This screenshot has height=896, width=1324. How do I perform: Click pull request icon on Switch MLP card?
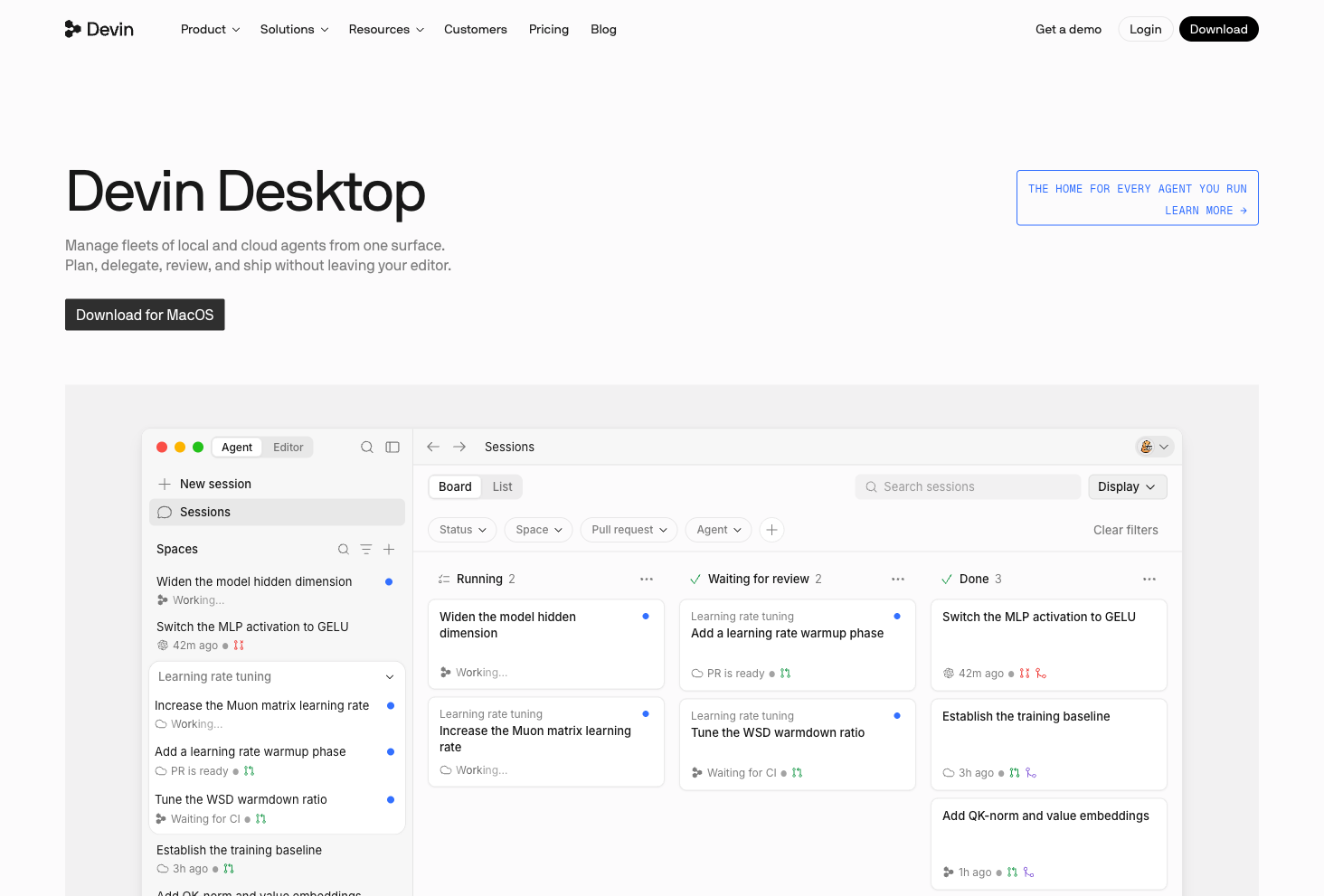click(x=1025, y=673)
